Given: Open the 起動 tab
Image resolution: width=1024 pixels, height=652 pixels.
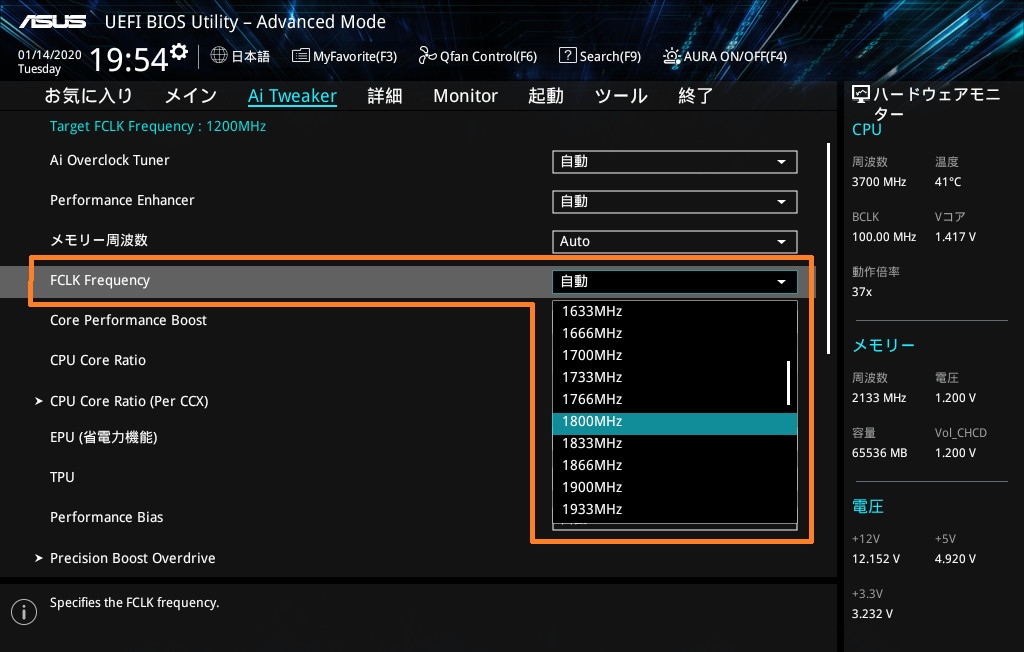Looking at the screenshot, I should point(546,96).
